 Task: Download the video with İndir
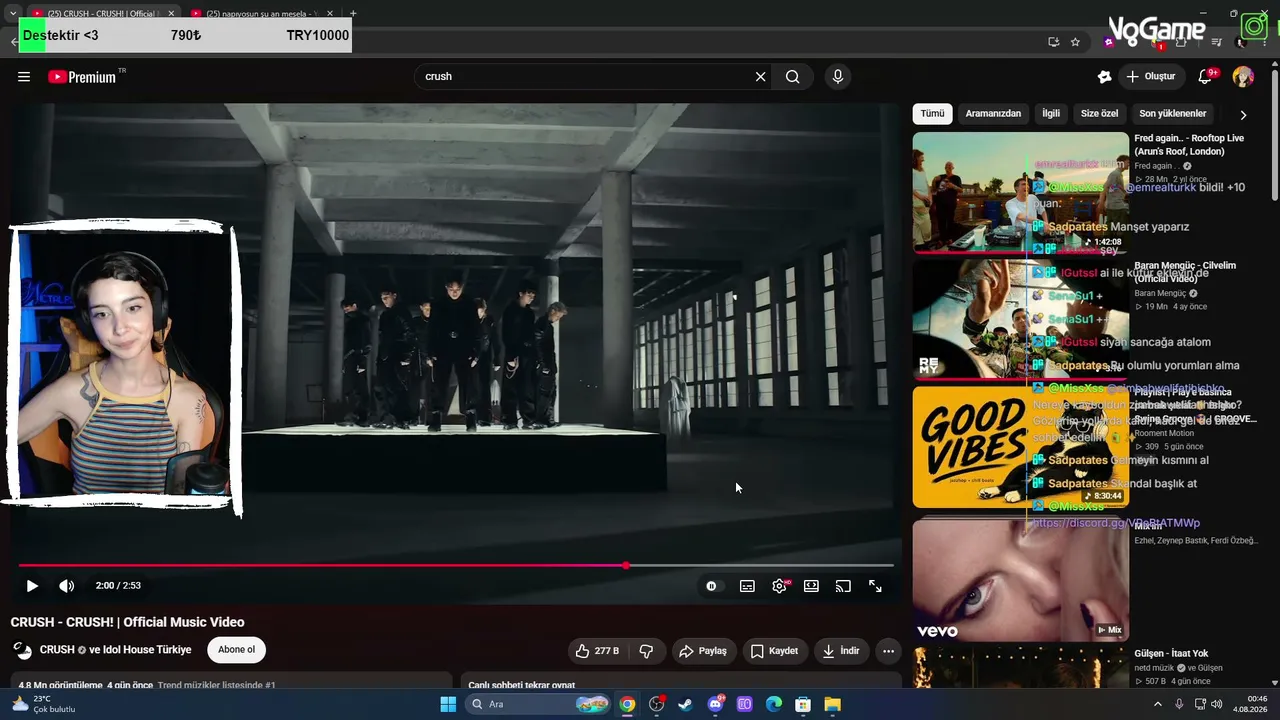tap(841, 651)
